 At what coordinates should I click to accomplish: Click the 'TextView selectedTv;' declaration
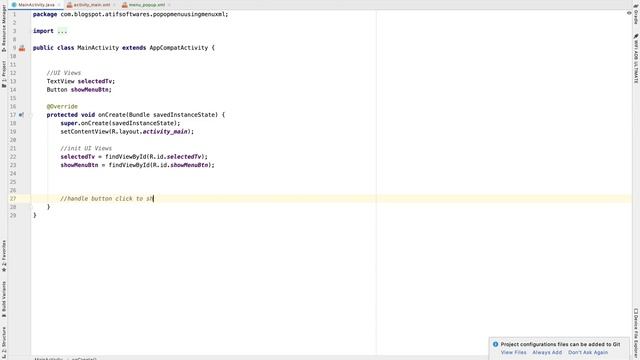tap(80, 81)
